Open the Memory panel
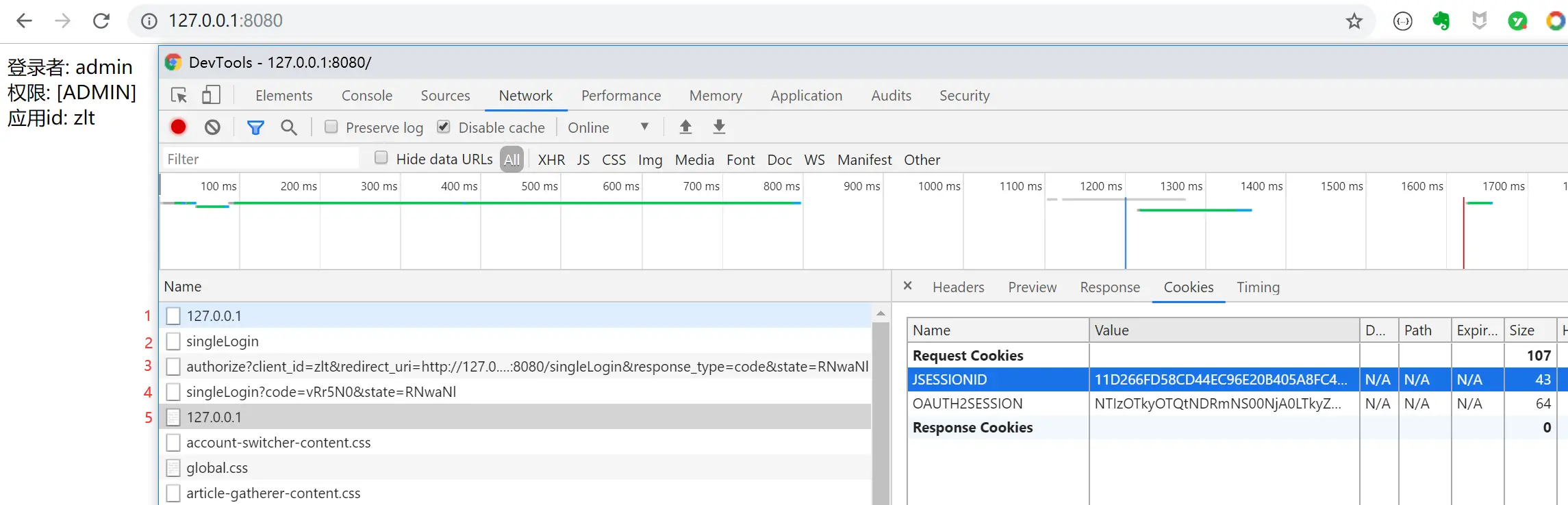 coord(716,96)
